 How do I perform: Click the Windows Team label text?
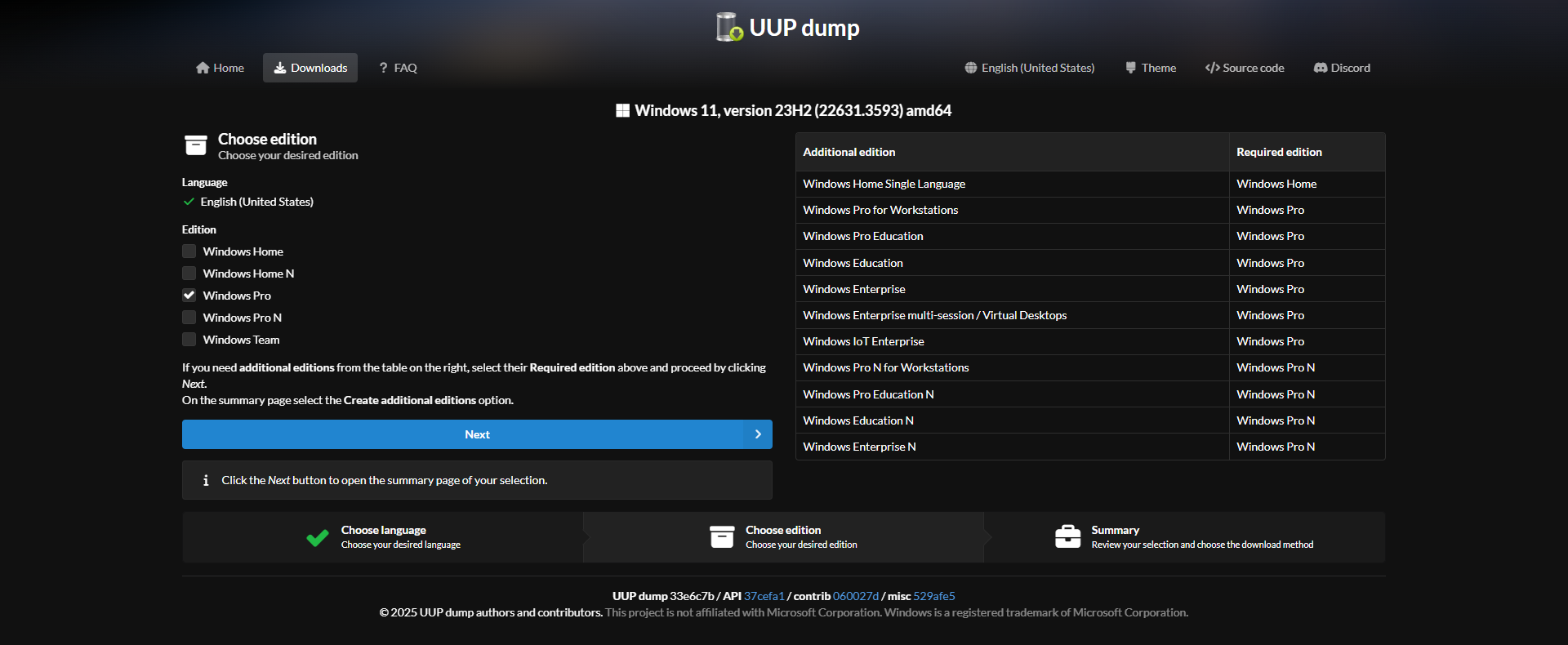click(x=242, y=340)
